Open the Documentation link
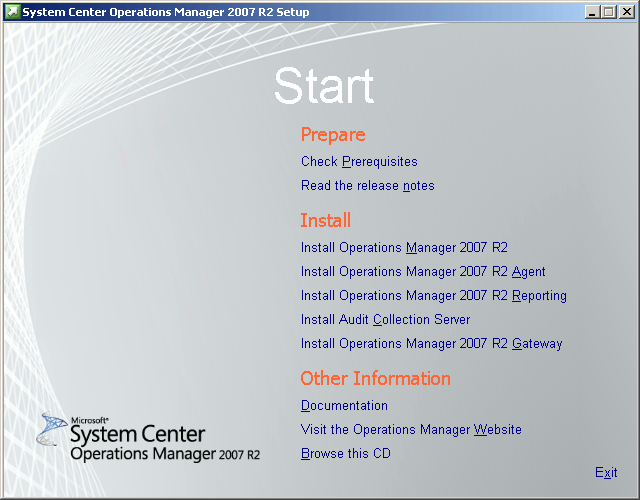The image size is (640, 500). click(x=344, y=406)
